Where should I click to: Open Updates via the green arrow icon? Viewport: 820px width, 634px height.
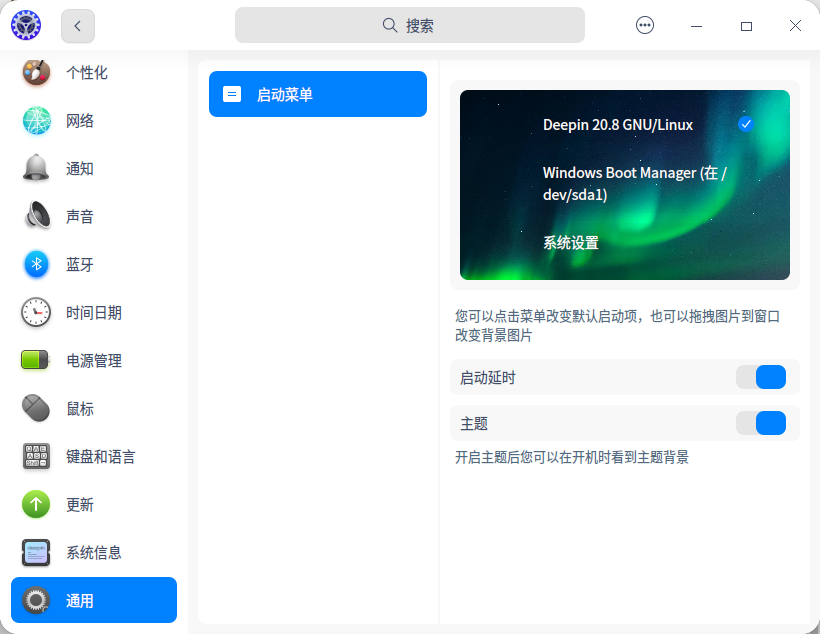coord(36,504)
